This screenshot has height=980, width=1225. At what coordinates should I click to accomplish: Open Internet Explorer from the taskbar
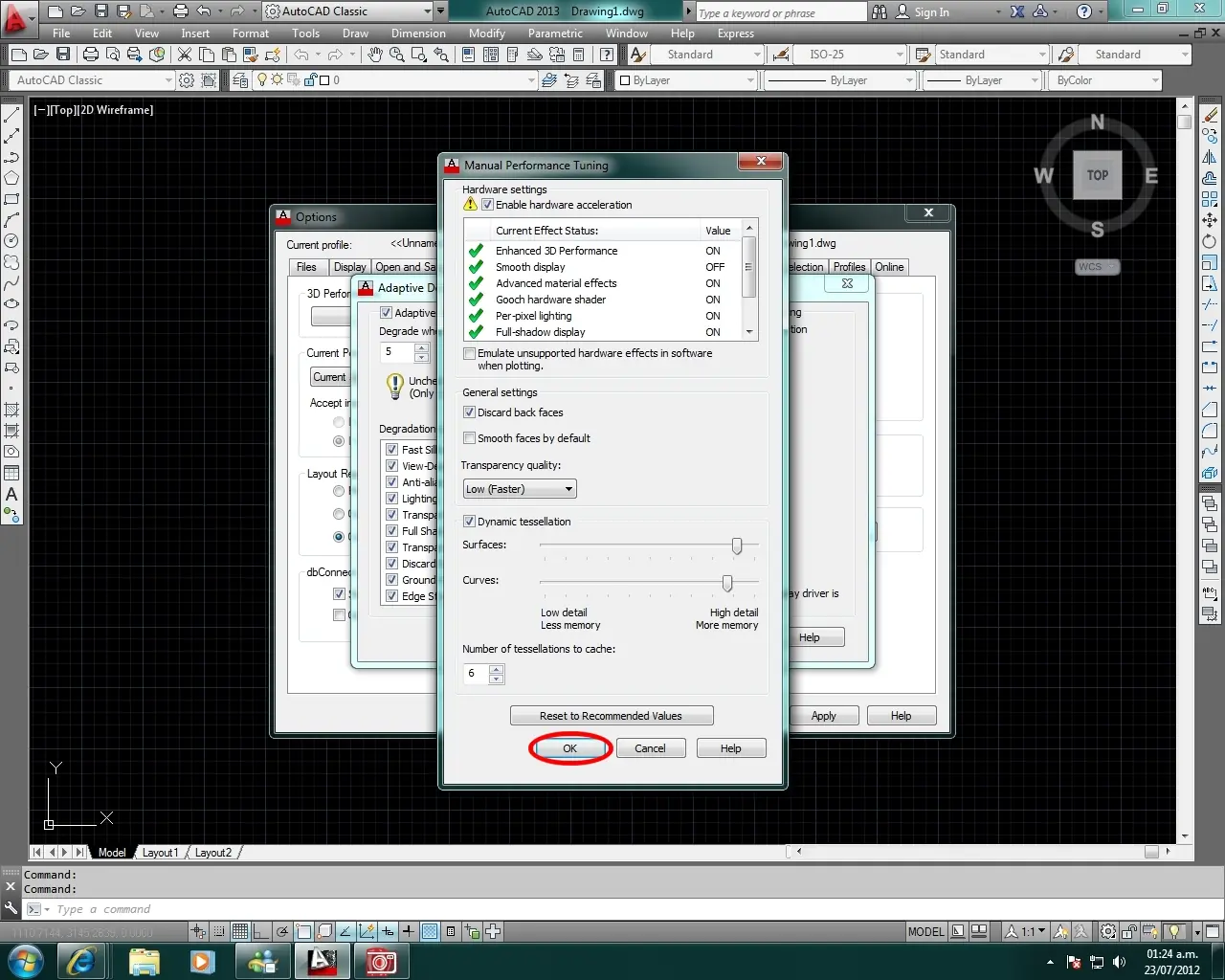tap(80, 960)
